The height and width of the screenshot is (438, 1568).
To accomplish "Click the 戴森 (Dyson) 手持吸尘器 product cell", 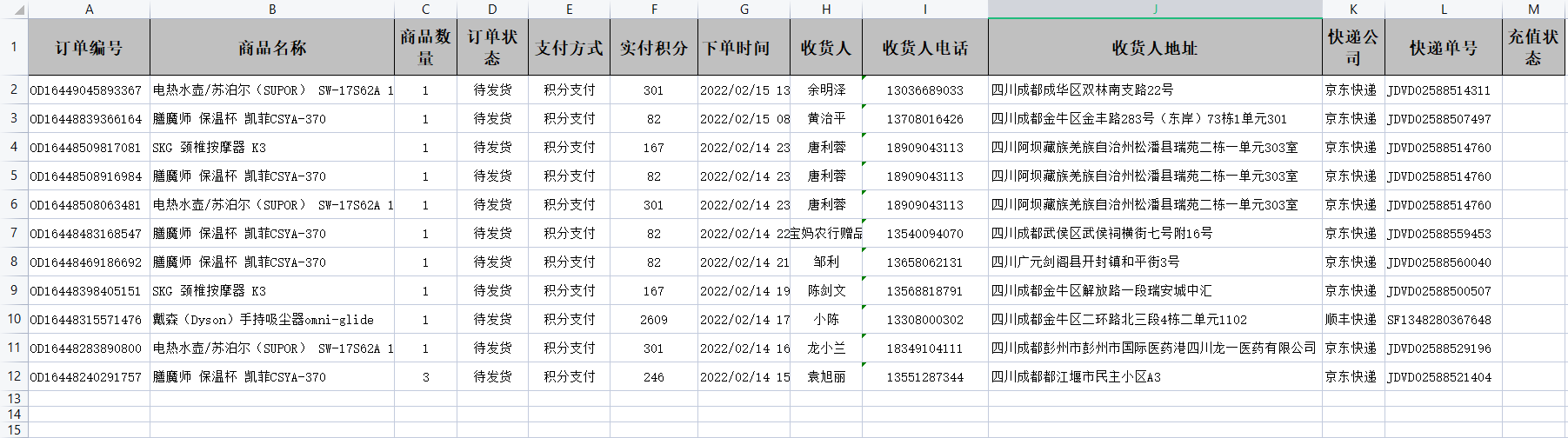I will (272, 319).
